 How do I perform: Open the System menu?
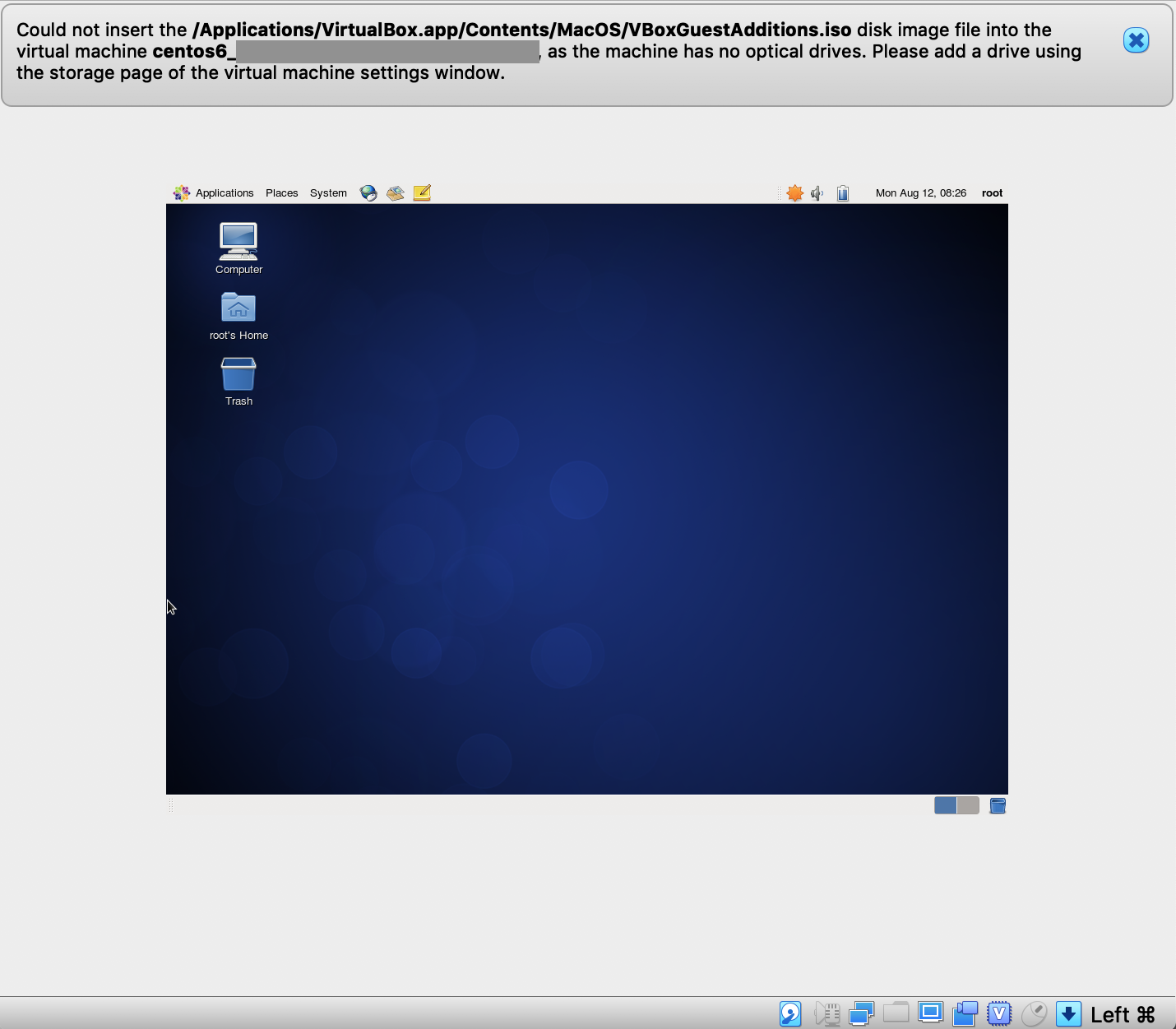coord(328,193)
